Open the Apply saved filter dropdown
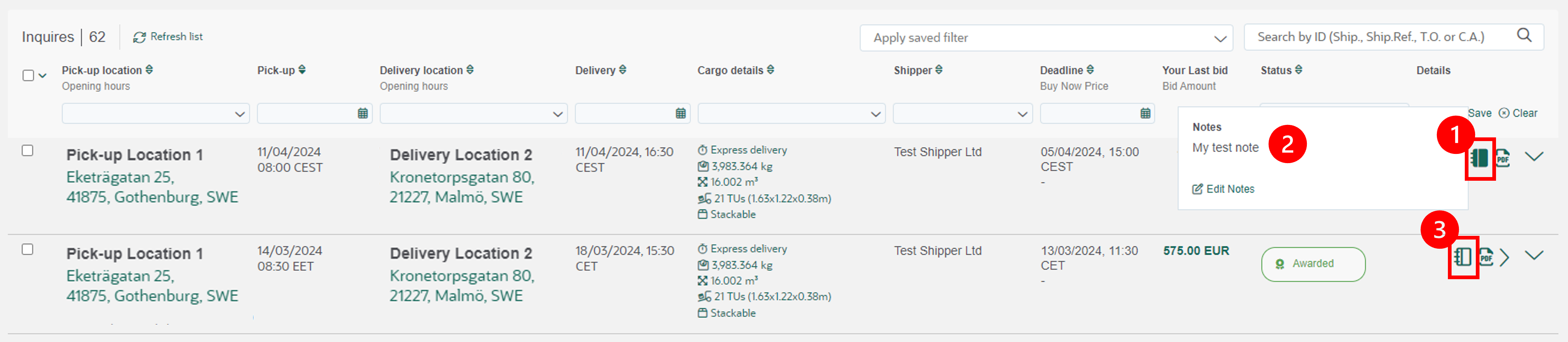Image resolution: width=1568 pixels, height=342 pixels. point(1046,38)
